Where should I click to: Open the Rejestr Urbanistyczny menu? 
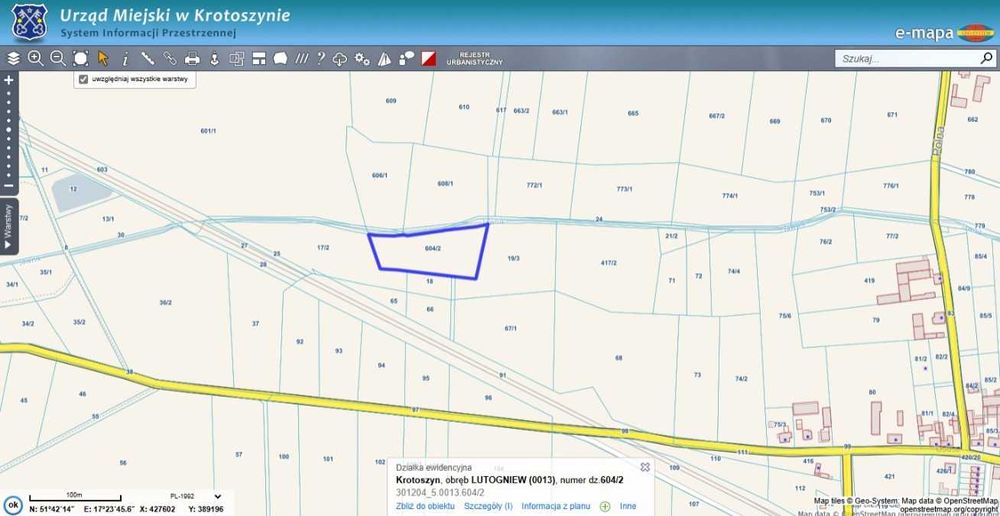(474, 59)
